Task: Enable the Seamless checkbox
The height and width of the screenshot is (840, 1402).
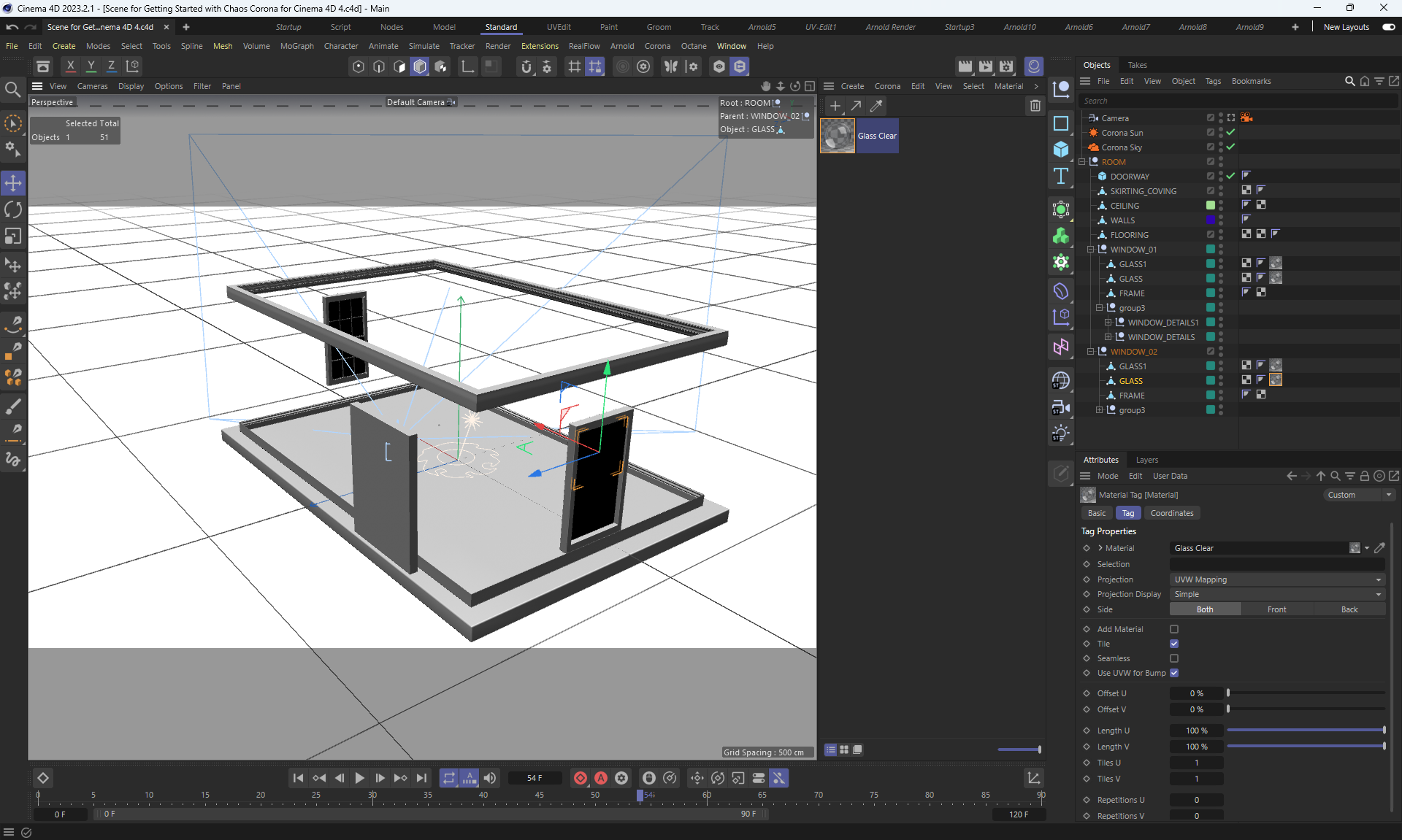Action: coord(1174,658)
